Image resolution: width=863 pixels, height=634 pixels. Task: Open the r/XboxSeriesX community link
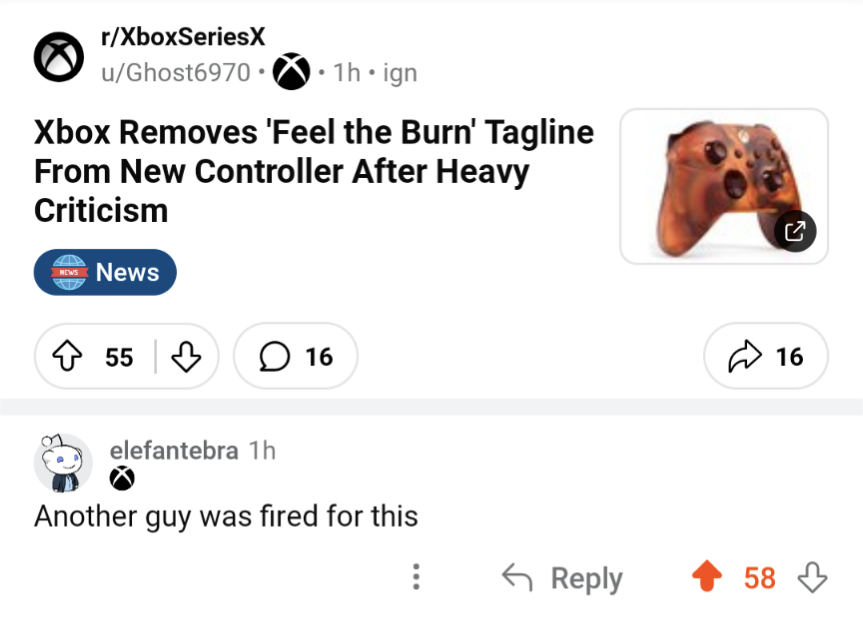pos(183,38)
